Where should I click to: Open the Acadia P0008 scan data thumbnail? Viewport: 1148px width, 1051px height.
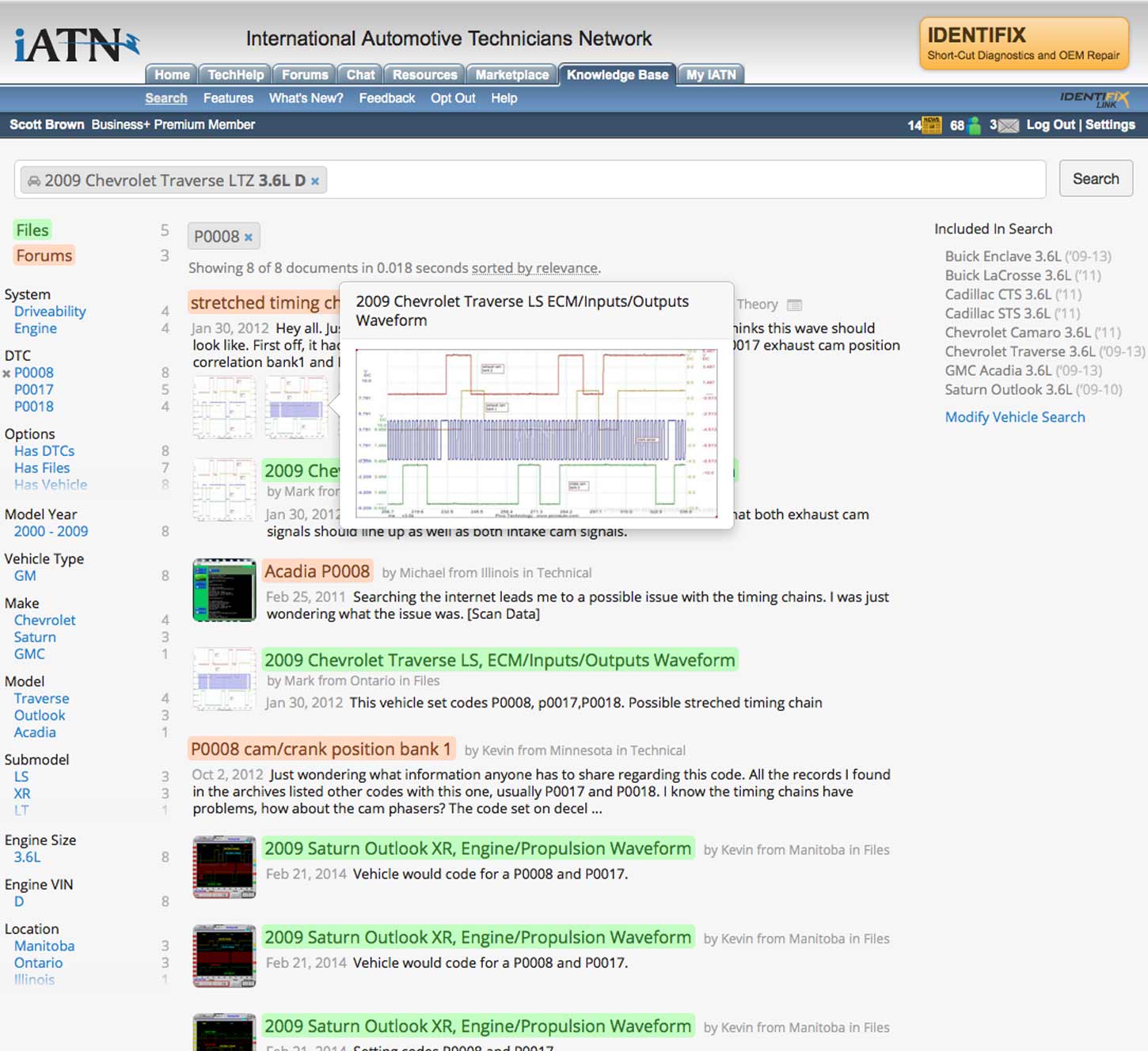(224, 590)
